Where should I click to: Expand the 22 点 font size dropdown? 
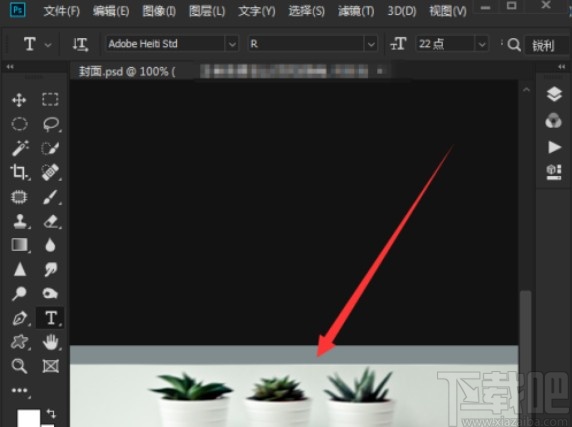point(482,44)
